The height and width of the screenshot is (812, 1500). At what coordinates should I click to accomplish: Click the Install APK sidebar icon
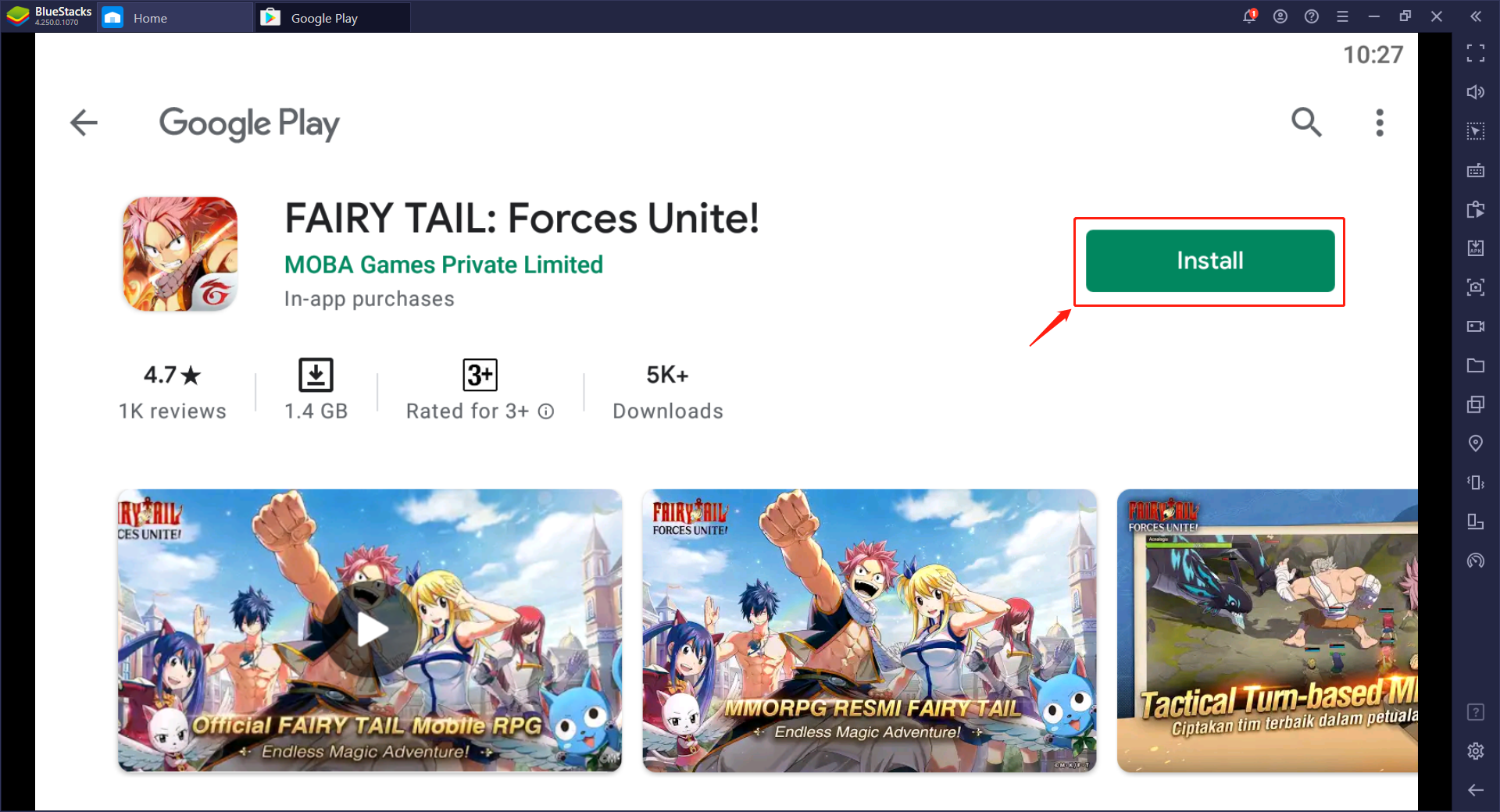pyautogui.click(x=1476, y=248)
